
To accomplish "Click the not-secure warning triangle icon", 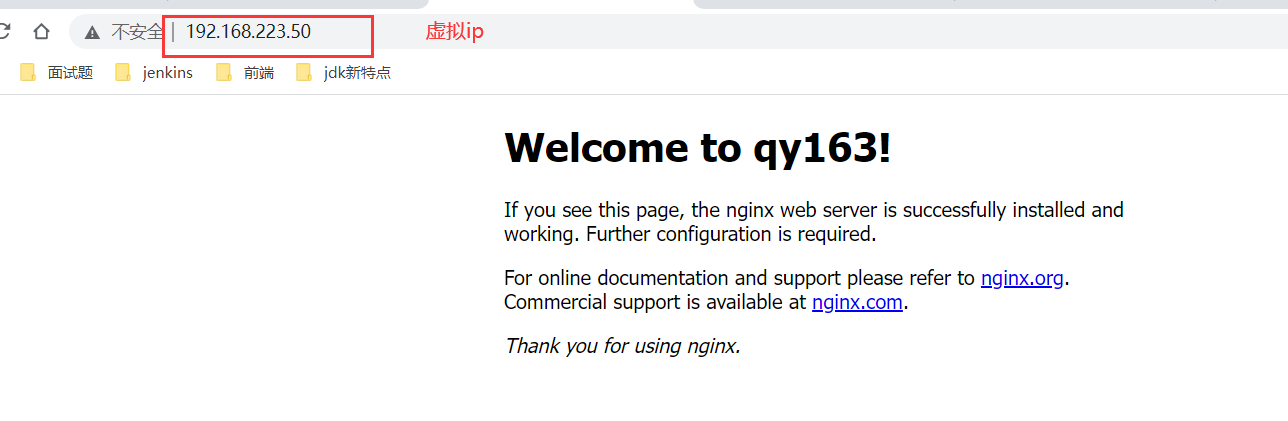I will tap(92, 32).
